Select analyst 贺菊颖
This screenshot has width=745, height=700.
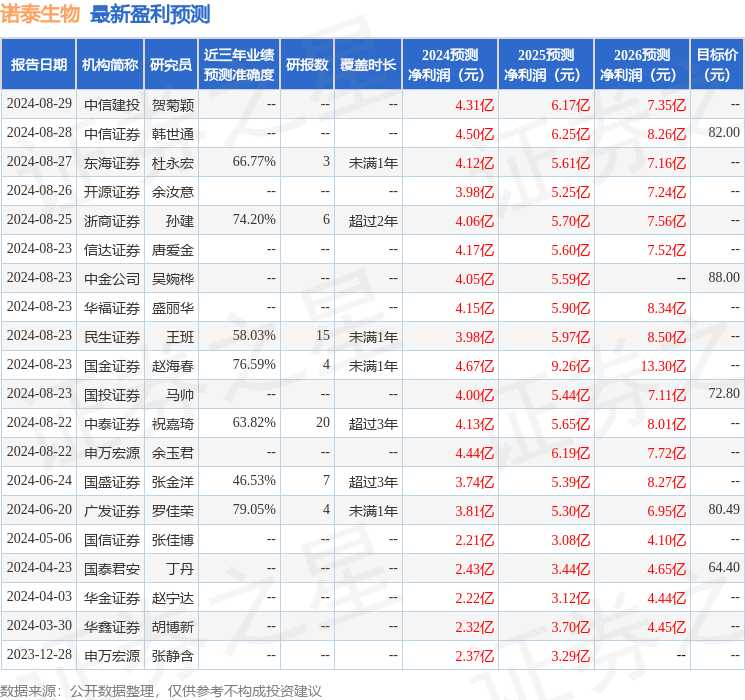[x=173, y=105]
